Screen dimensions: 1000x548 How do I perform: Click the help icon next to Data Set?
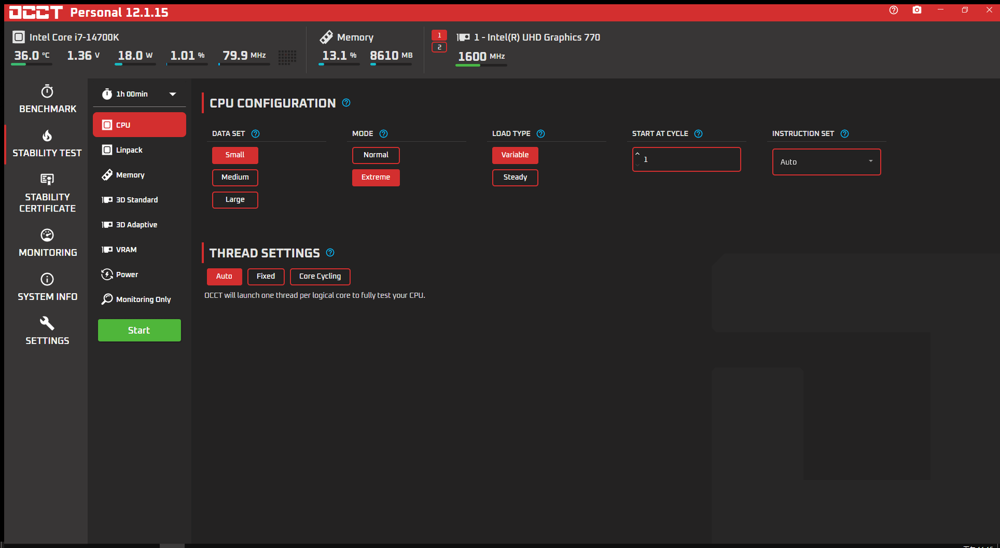coord(256,134)
